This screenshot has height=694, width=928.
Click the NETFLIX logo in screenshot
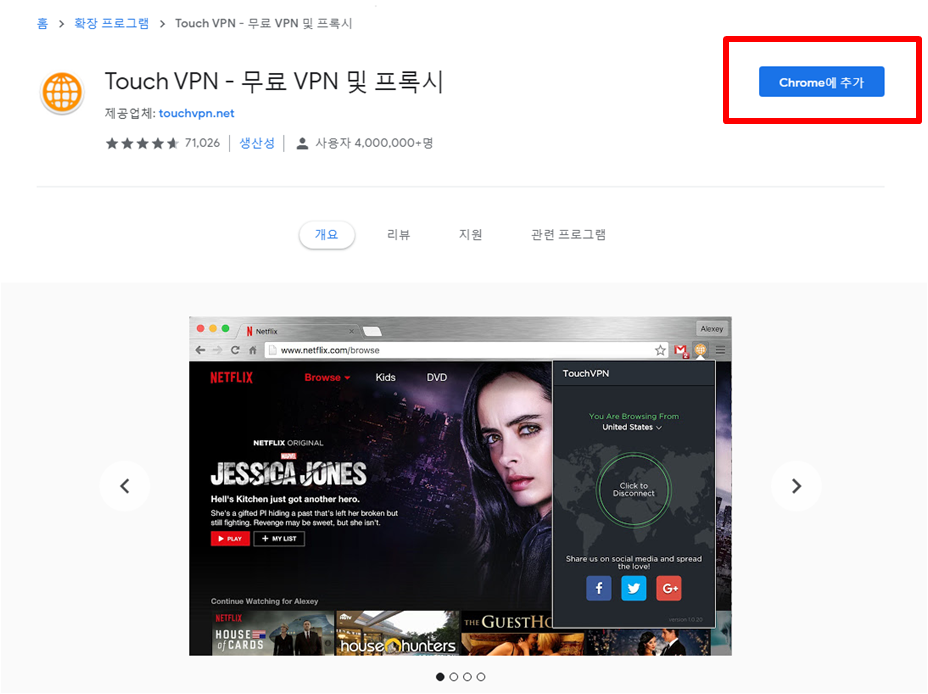pyautogui.click(x=231, y=377)
